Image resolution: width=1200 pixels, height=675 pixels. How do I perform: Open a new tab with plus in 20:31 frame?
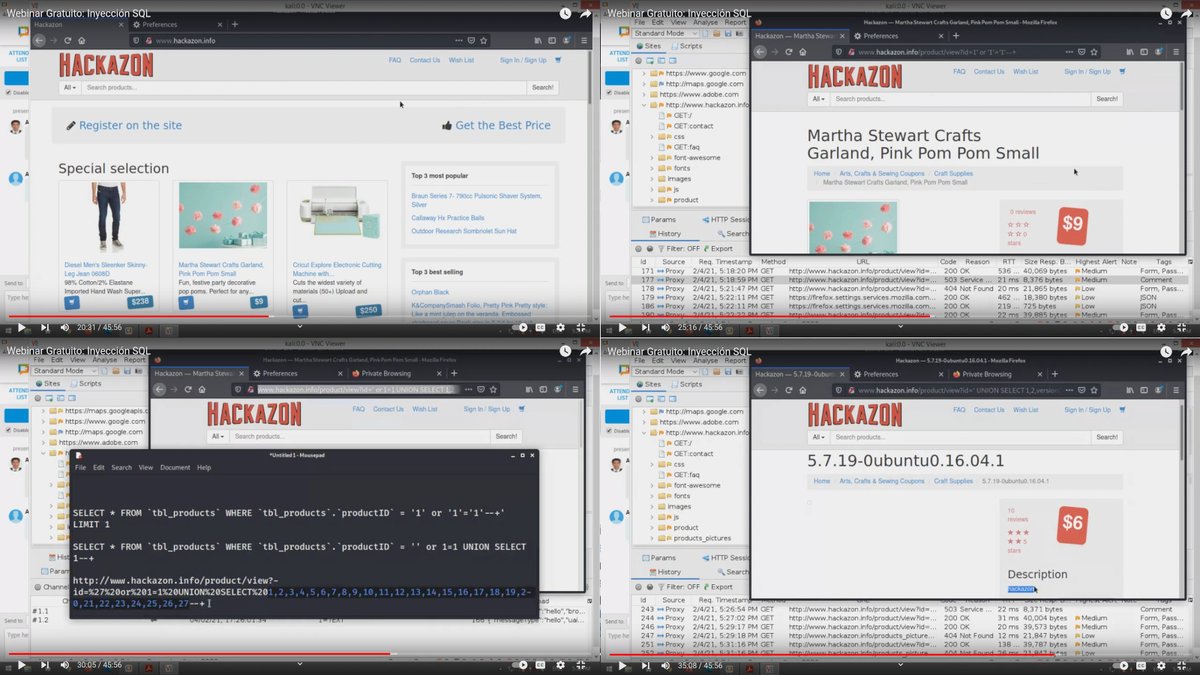[x=234, y=24]
